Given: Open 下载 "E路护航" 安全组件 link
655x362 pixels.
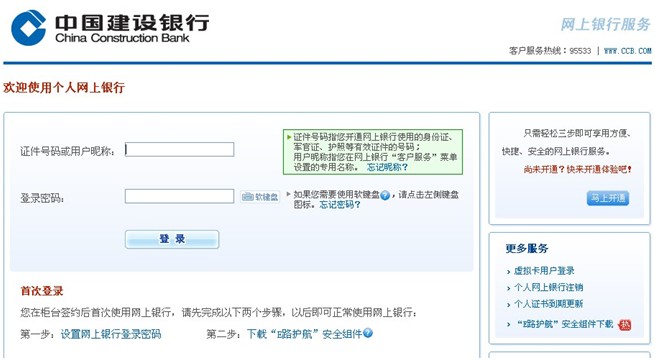Looking at the screenshot, I should pos(305,334).
